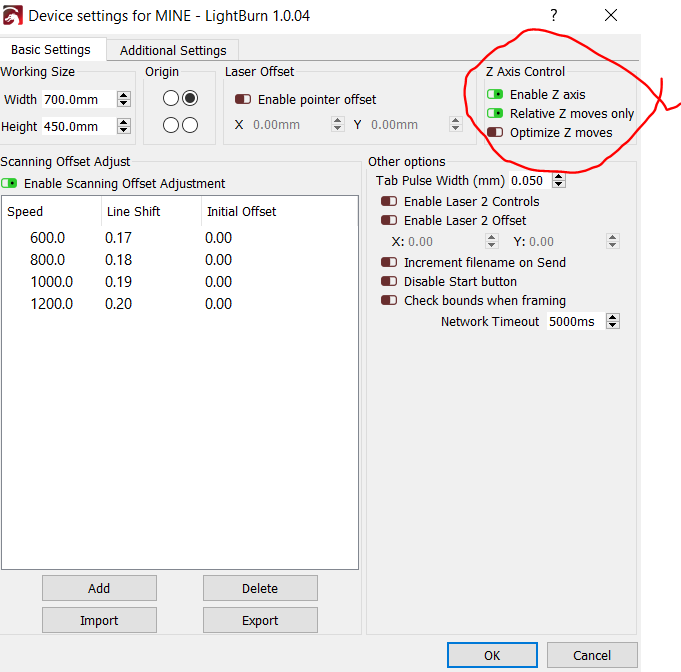Click the Line Shift column header

(152, 212)
